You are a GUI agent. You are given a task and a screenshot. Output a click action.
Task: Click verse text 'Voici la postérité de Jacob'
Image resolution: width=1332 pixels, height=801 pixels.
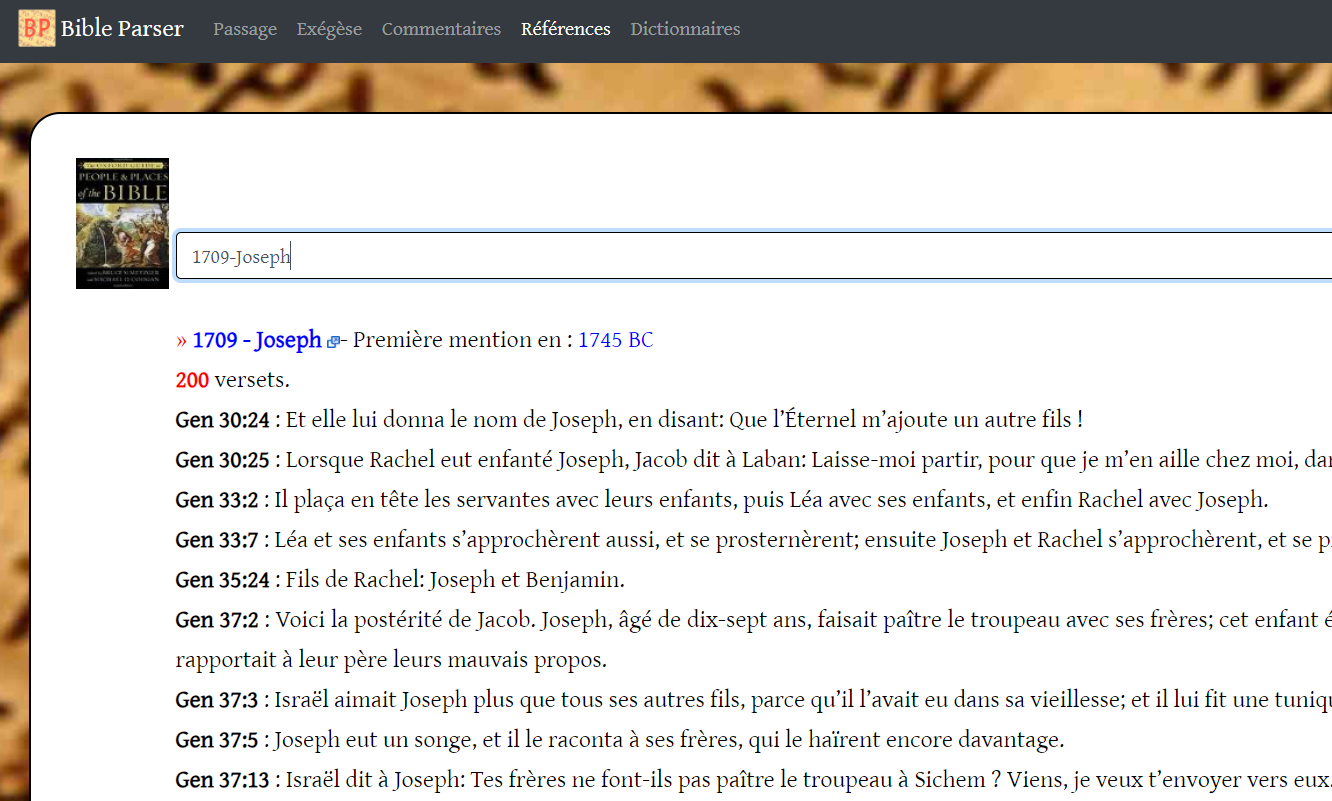405,620
